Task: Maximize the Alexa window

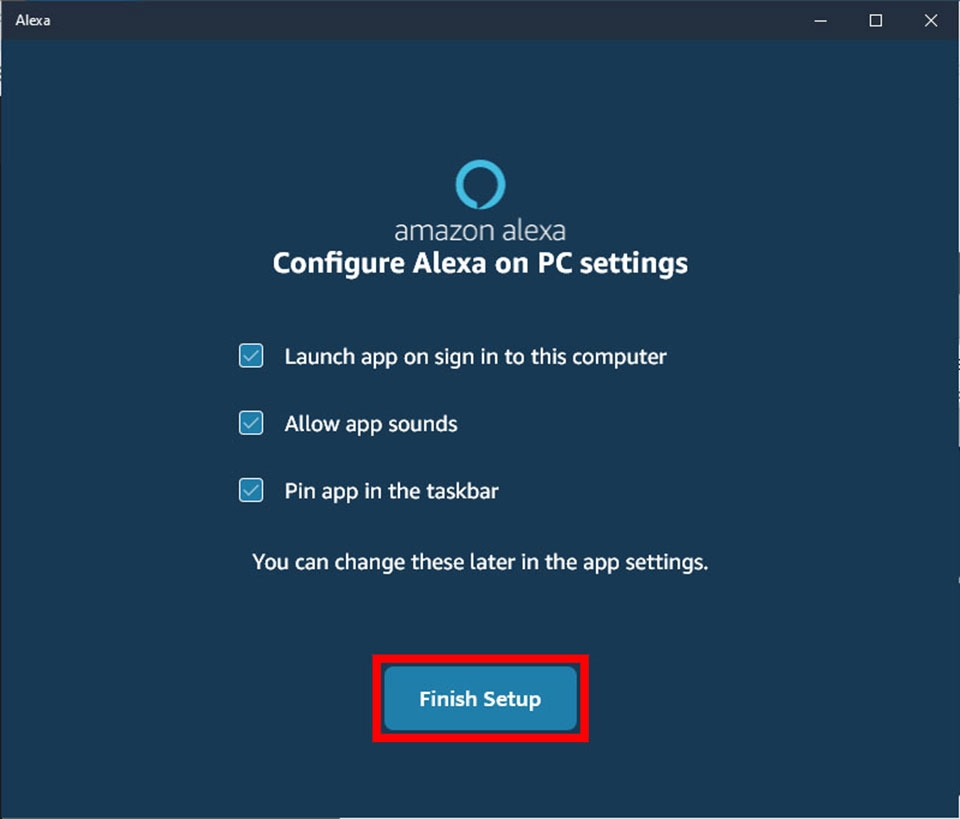Action: (x=875, y=20)
